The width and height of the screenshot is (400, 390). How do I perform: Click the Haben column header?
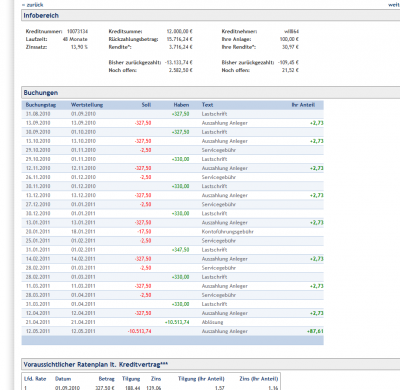[181, 105]
